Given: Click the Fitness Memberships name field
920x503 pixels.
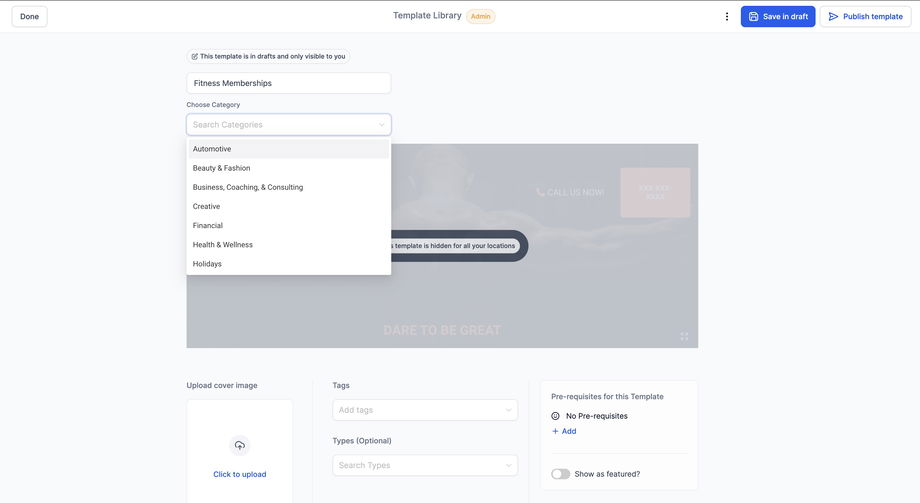Looking at the screenshot, I should 289,83.
